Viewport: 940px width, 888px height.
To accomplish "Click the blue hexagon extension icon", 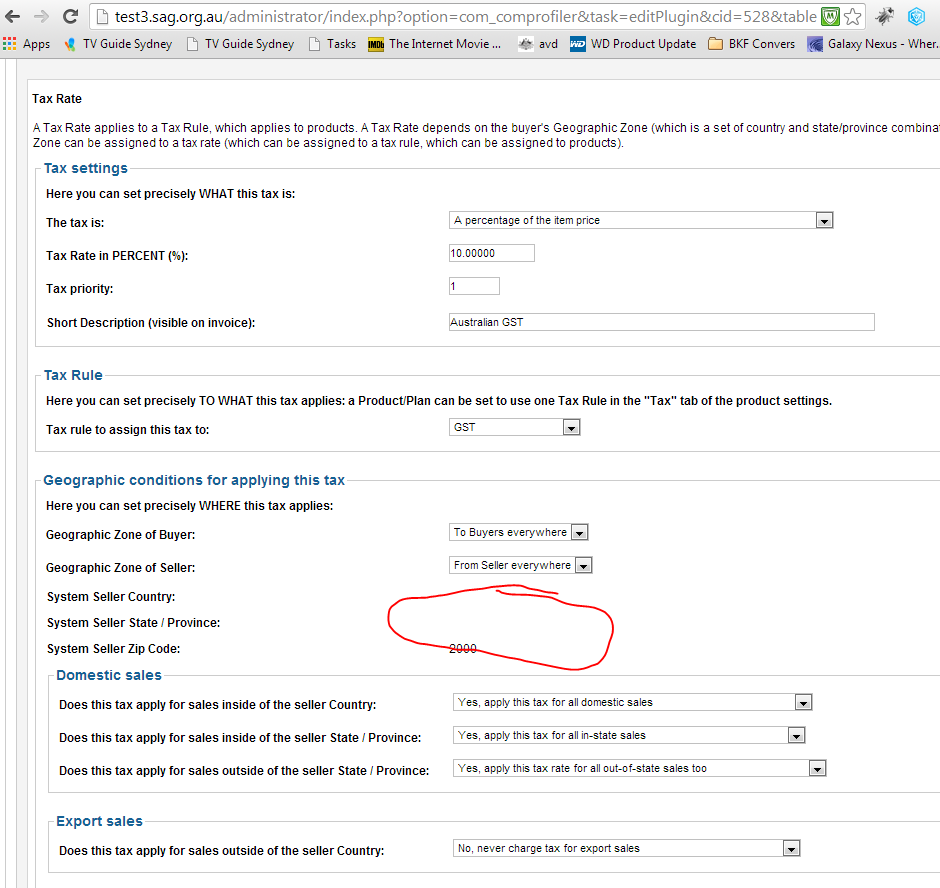I will point(916,17).
